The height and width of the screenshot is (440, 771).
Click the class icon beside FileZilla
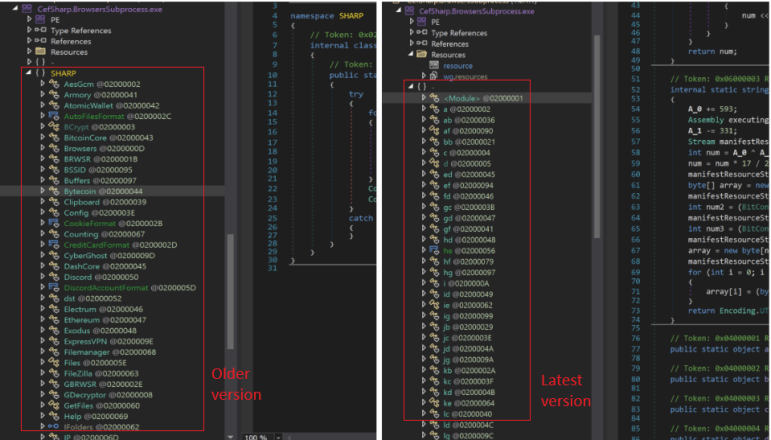coord(54,373)
